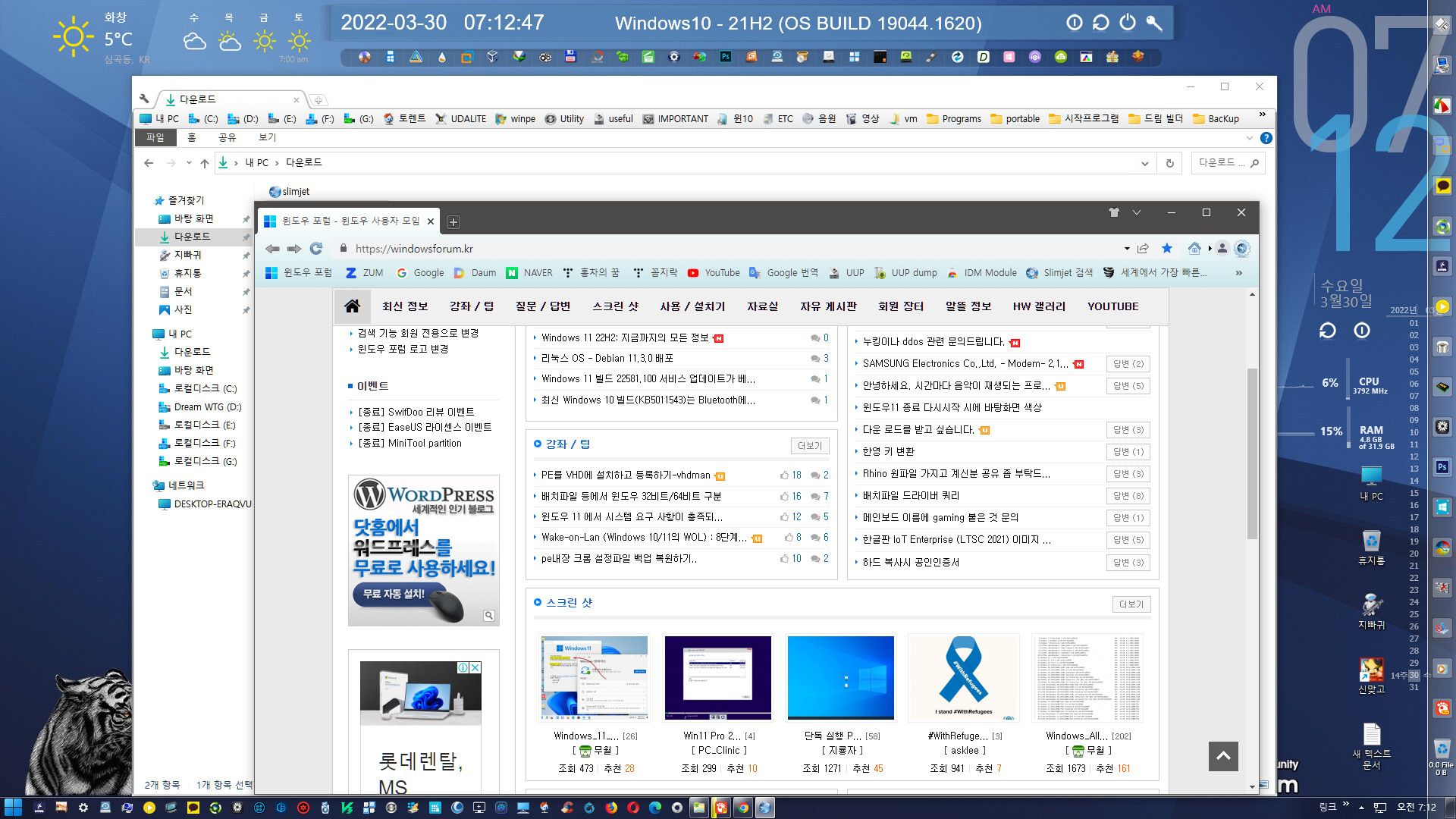Viewport: 1456px width, 819px height.
Task: Click the browser page vertical scrollbar
Action: click(x=1252, y=455)
